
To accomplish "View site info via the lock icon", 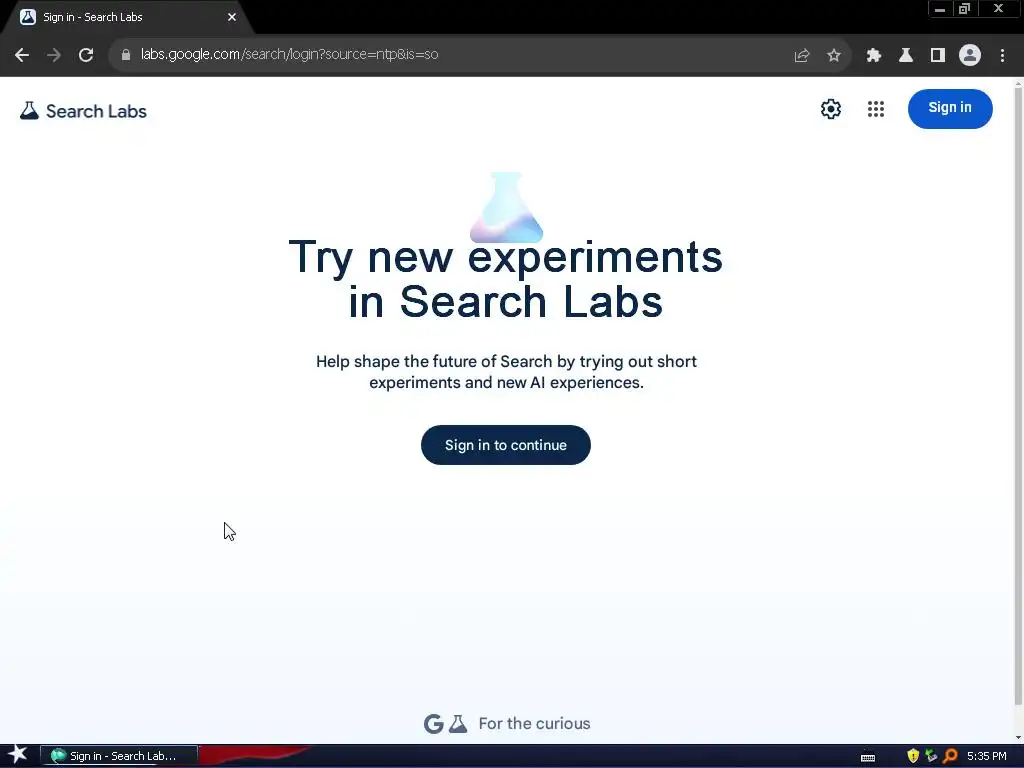I will point(126,55).
